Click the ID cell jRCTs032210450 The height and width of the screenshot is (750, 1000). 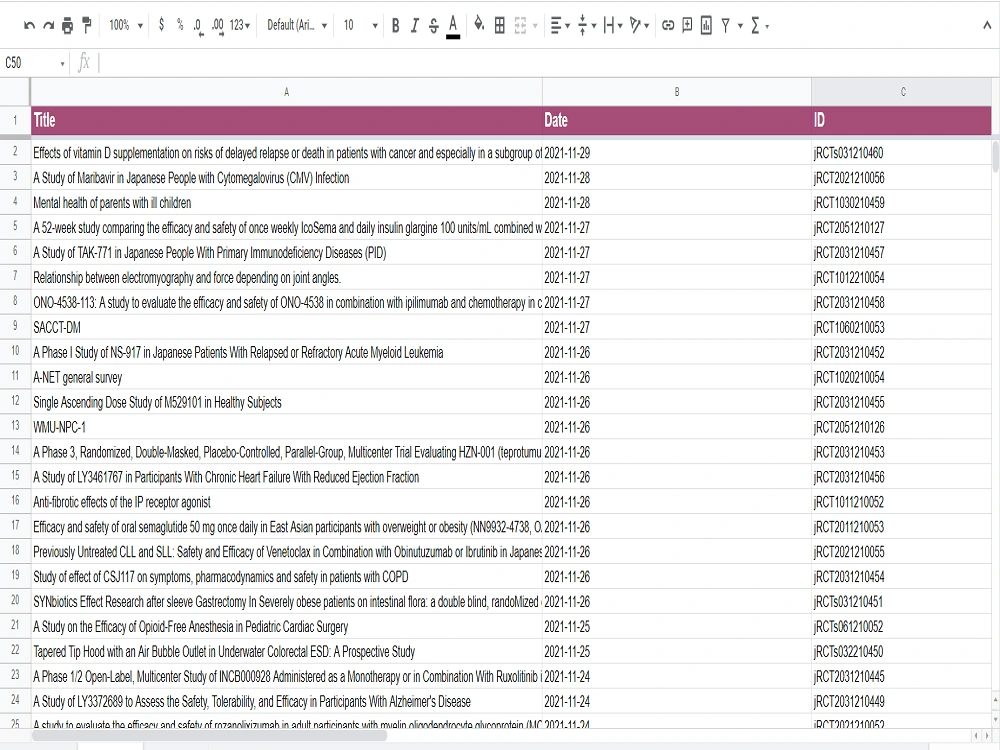(902, 652)
